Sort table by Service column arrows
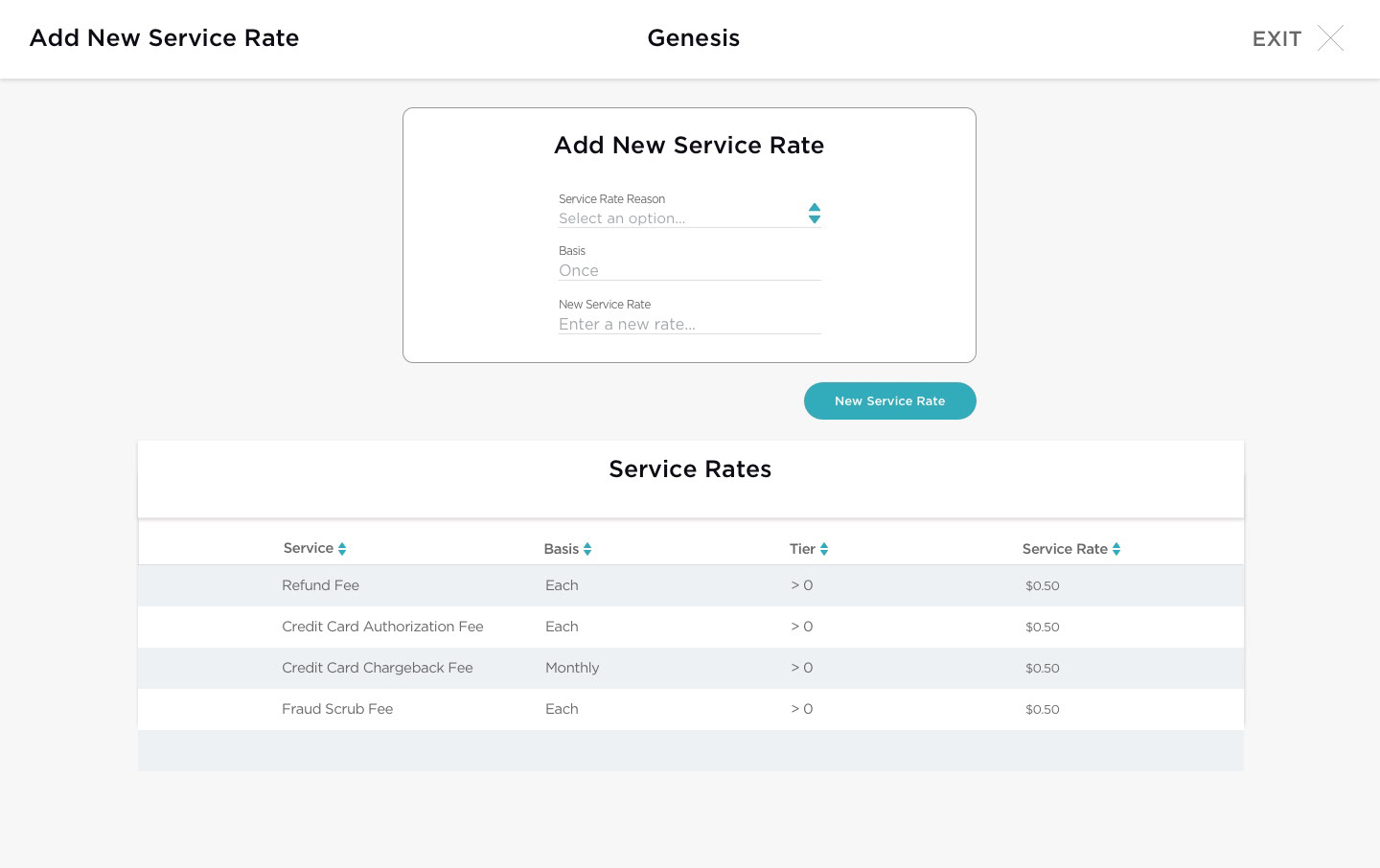Image resolution: width=1380 pixels, height=868 pixels. tap(342, 549)
